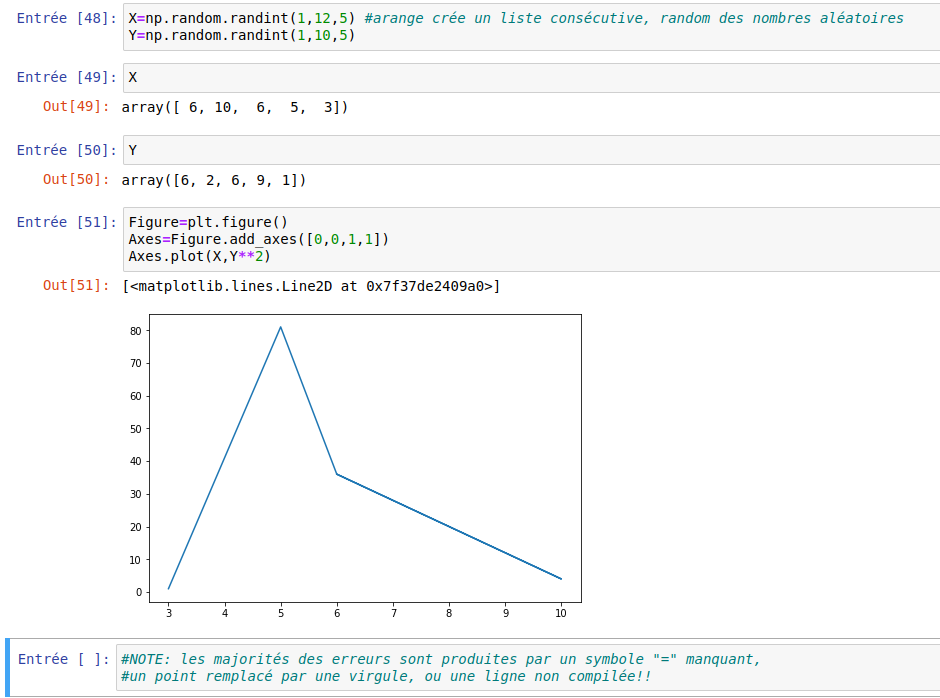Select the code cell containing only Y
Image resolution: width=940 pixels, height=698 pixels.
[x=530, y=150]
